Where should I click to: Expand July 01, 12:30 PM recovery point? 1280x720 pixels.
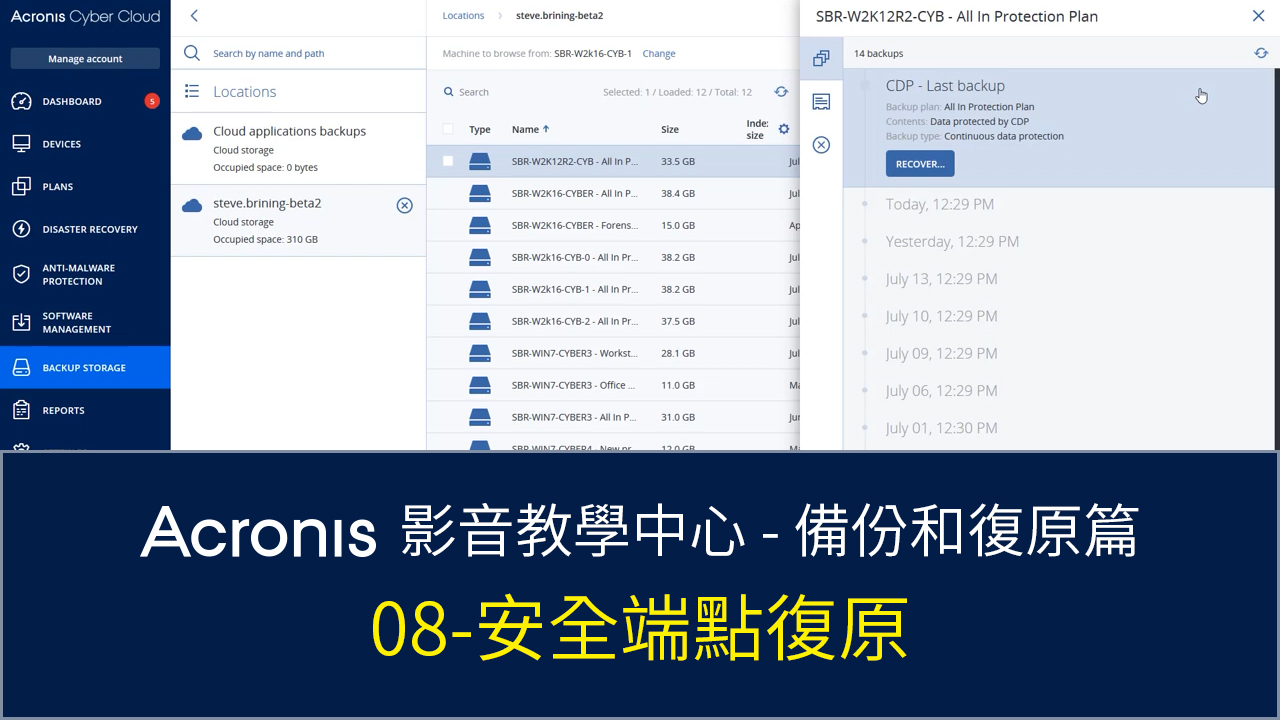click(x=942, y=428)
